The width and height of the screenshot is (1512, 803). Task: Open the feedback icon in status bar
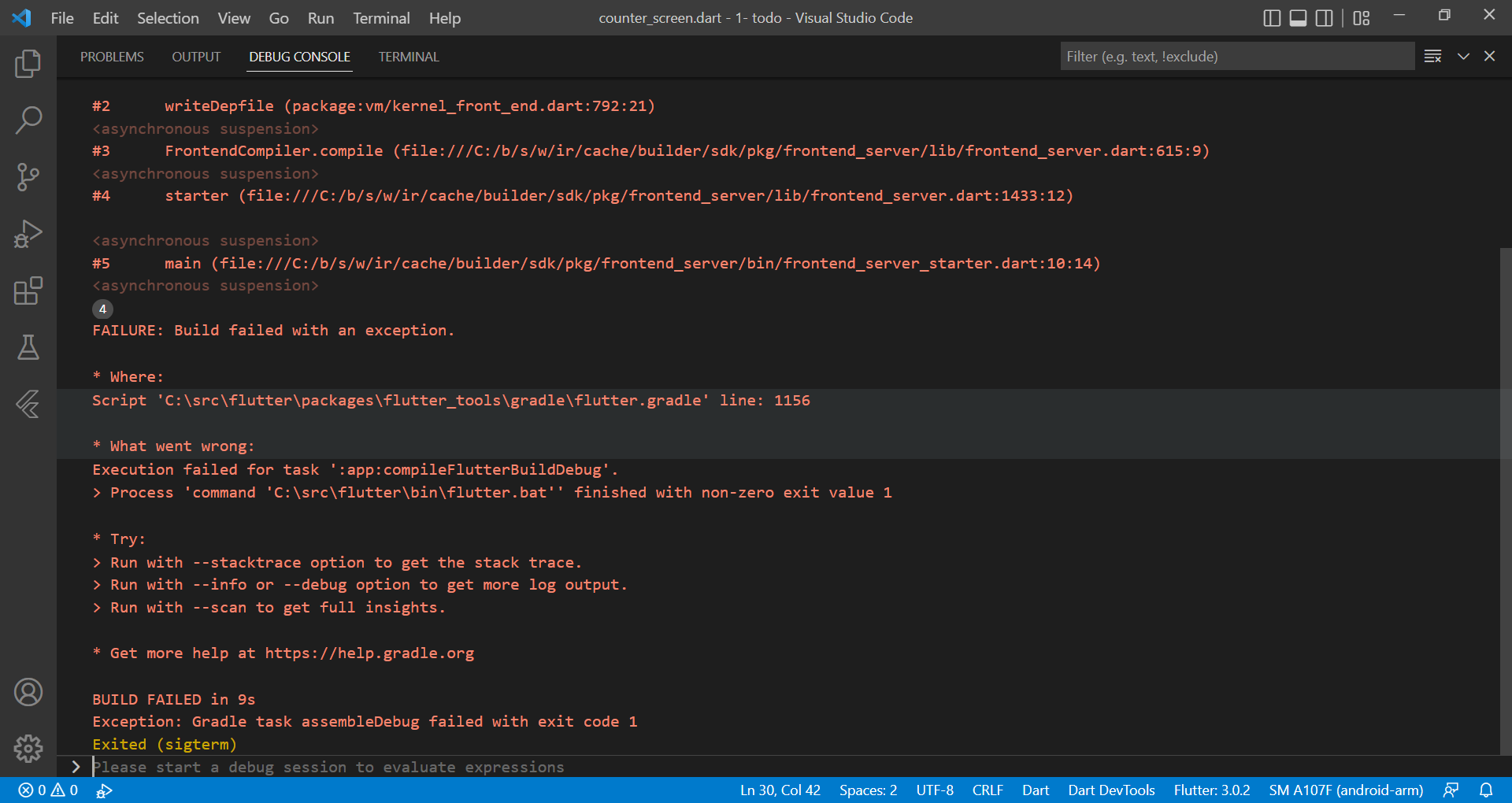[1451, 790]
